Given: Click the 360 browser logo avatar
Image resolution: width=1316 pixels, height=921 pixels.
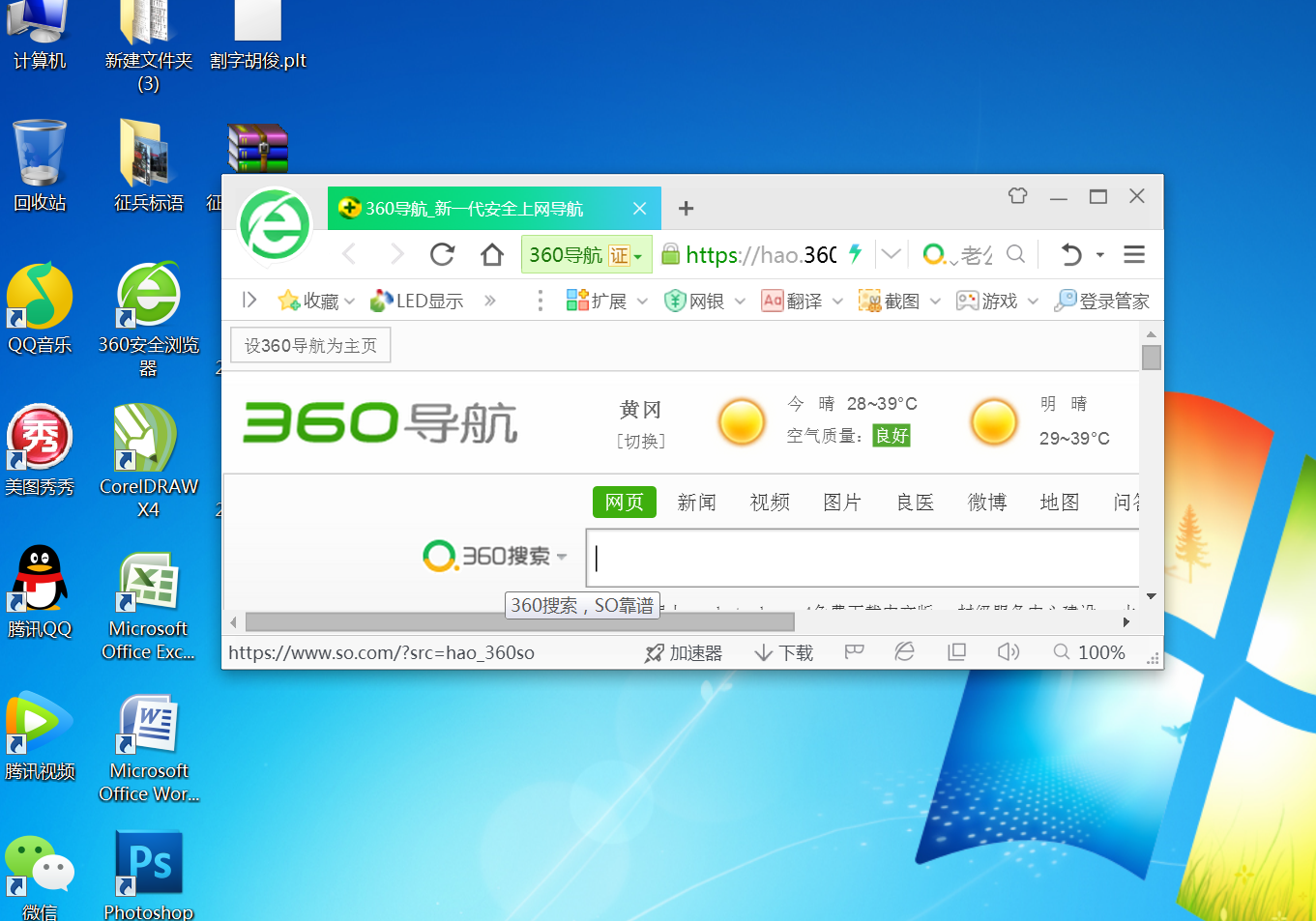Looking at the screenshot, I should coord(276,225).
